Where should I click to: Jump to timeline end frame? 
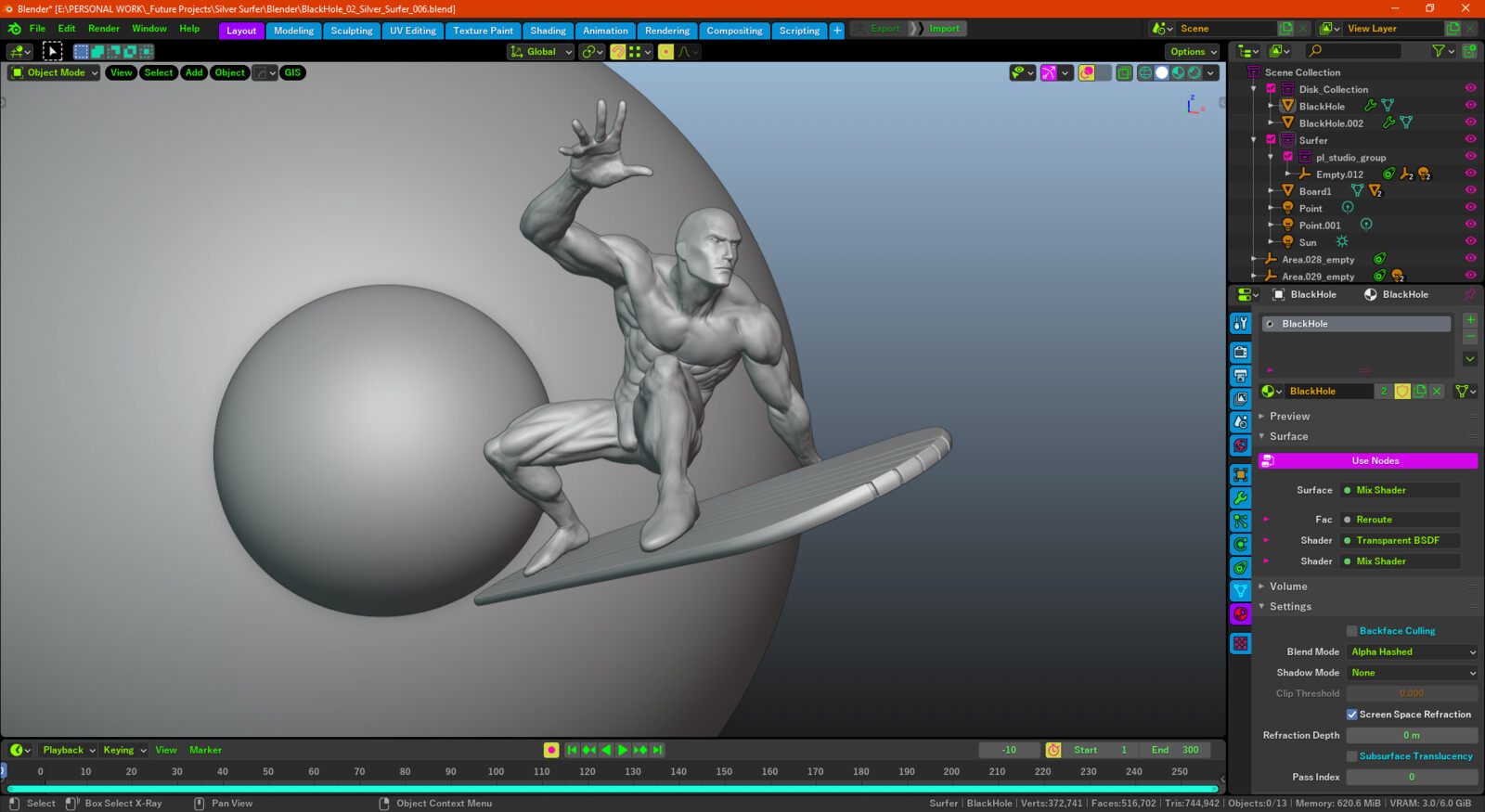(657, 750)
